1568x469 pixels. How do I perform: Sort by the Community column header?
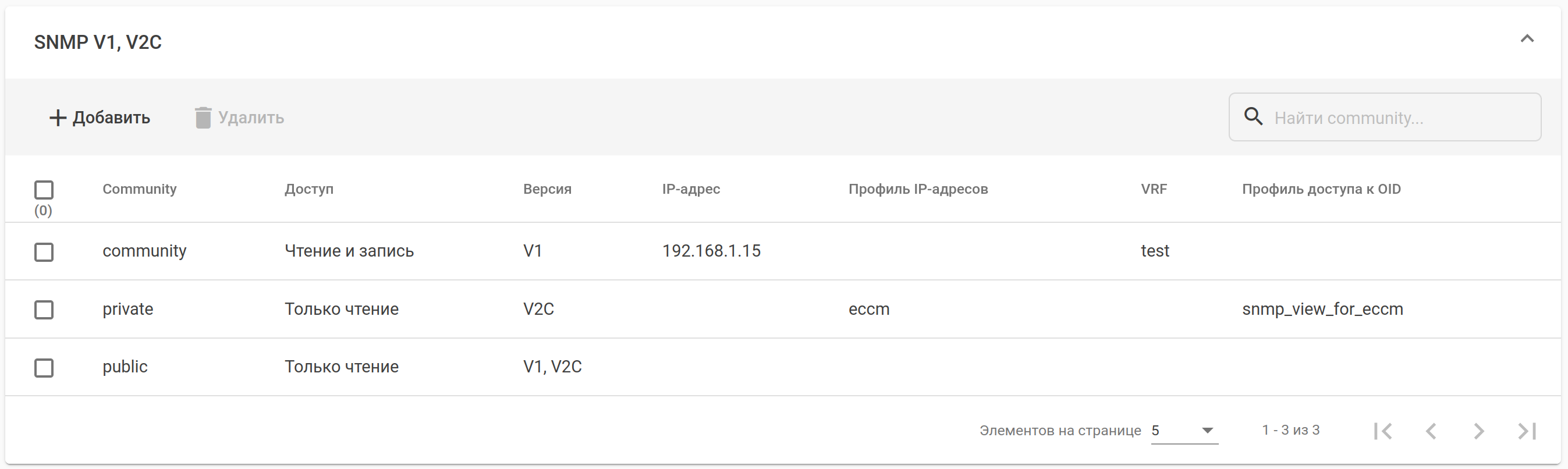[139, 189]
